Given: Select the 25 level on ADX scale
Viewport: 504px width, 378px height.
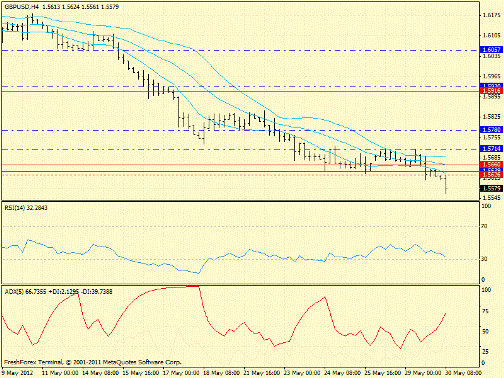Looking at the screenshot, I should [x=485, y=352].
